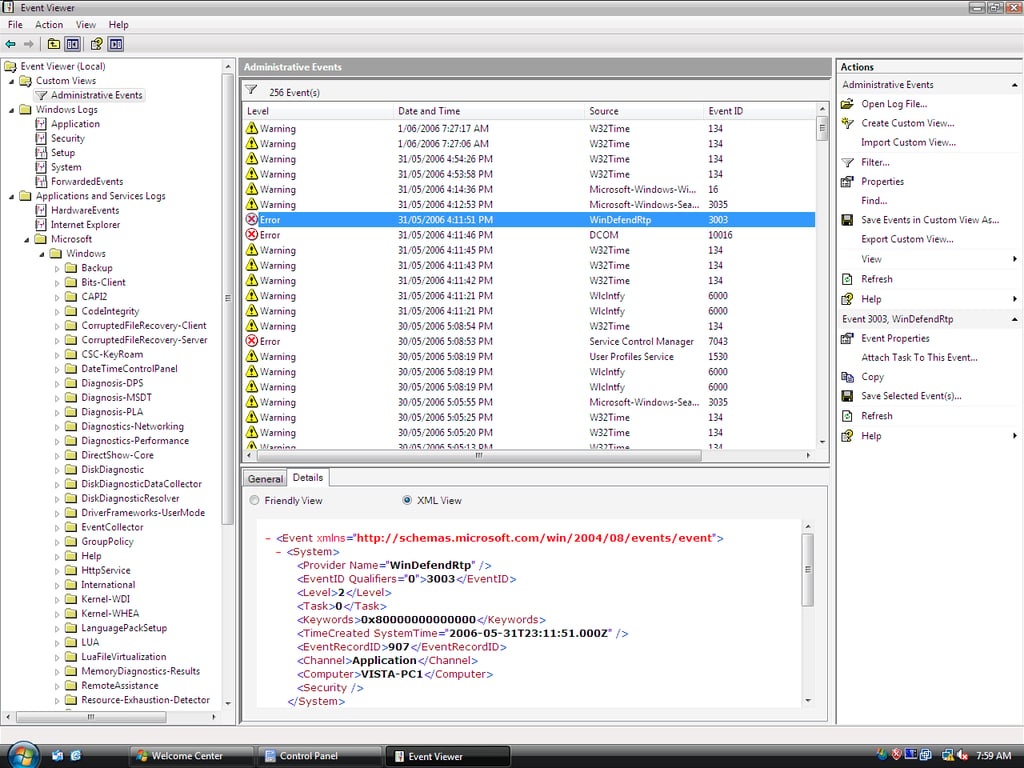Click the Security log icon in tree
This screenshot has height=768, width=1024.
click(41, 138)
